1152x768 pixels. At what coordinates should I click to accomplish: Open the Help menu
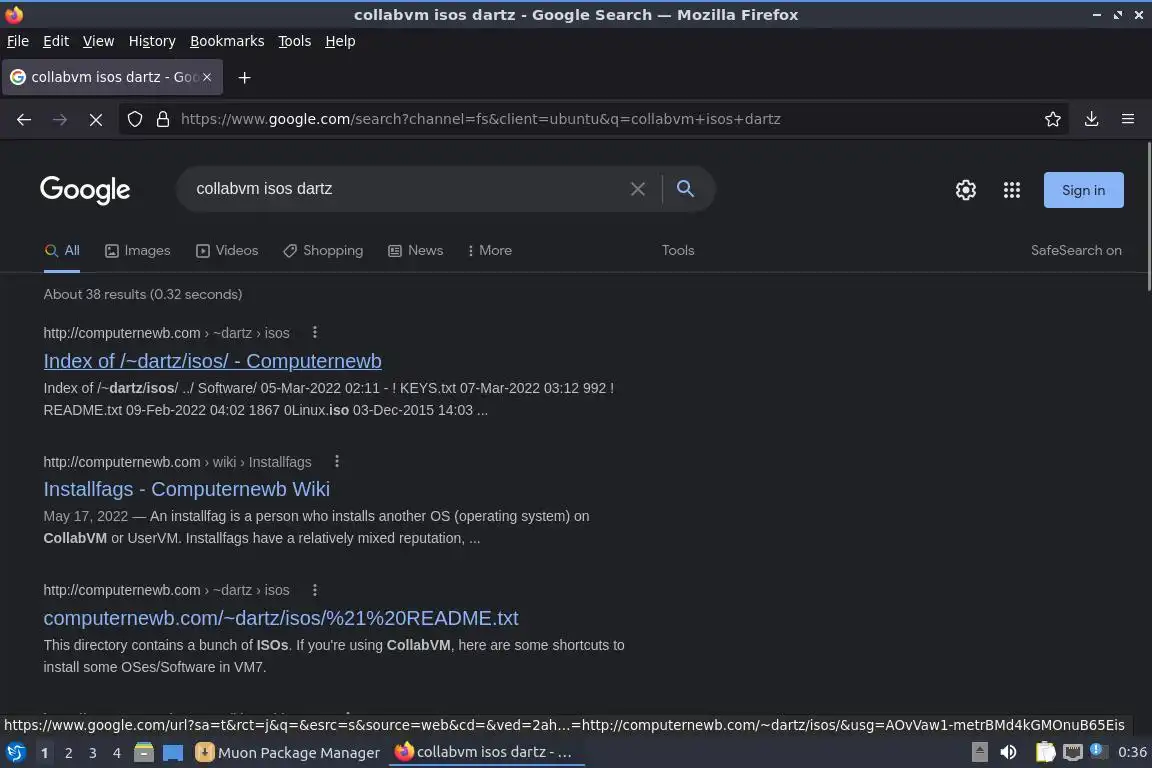tap(340, 41)
